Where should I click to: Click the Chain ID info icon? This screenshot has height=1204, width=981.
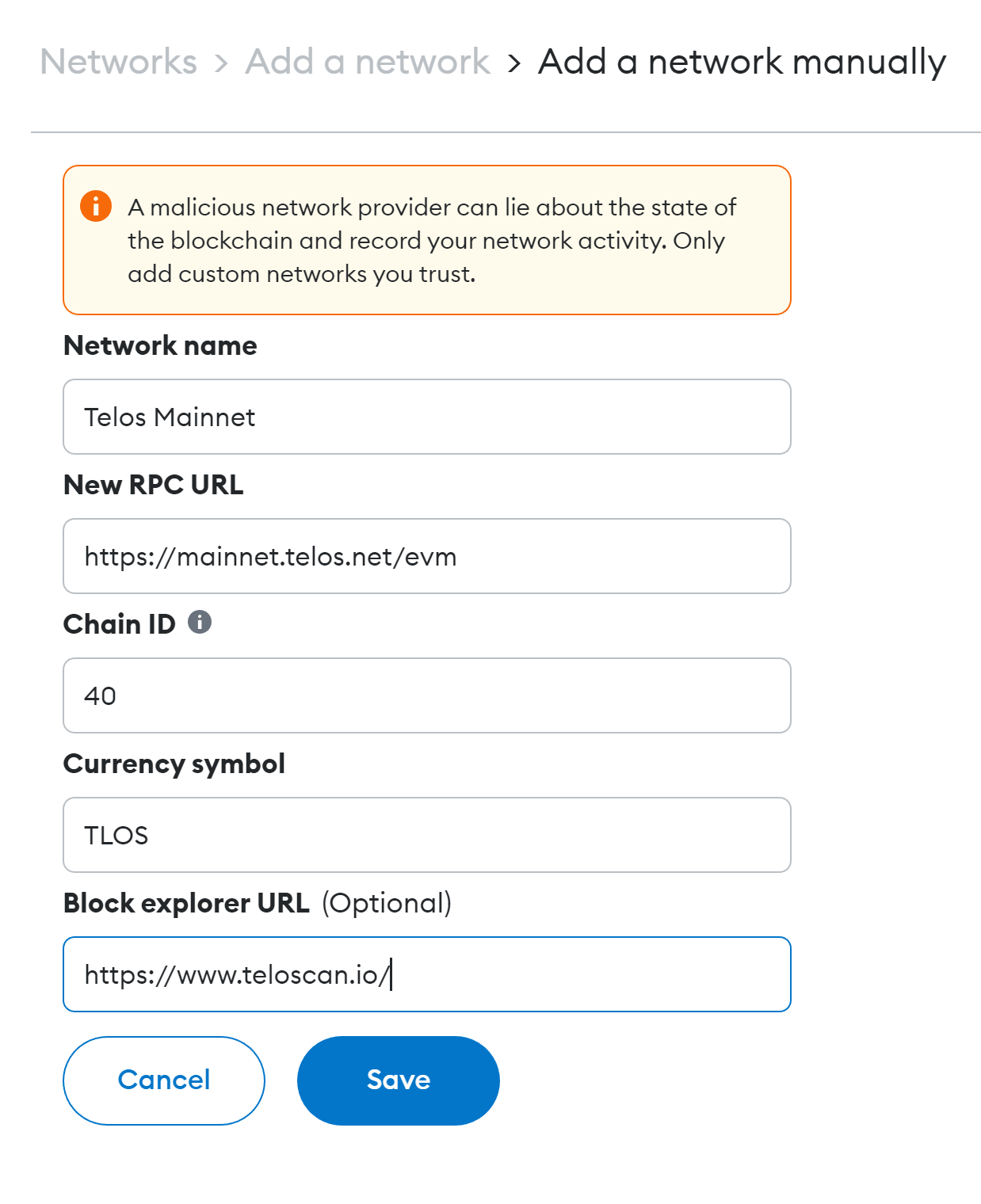[x=200, y=623]
